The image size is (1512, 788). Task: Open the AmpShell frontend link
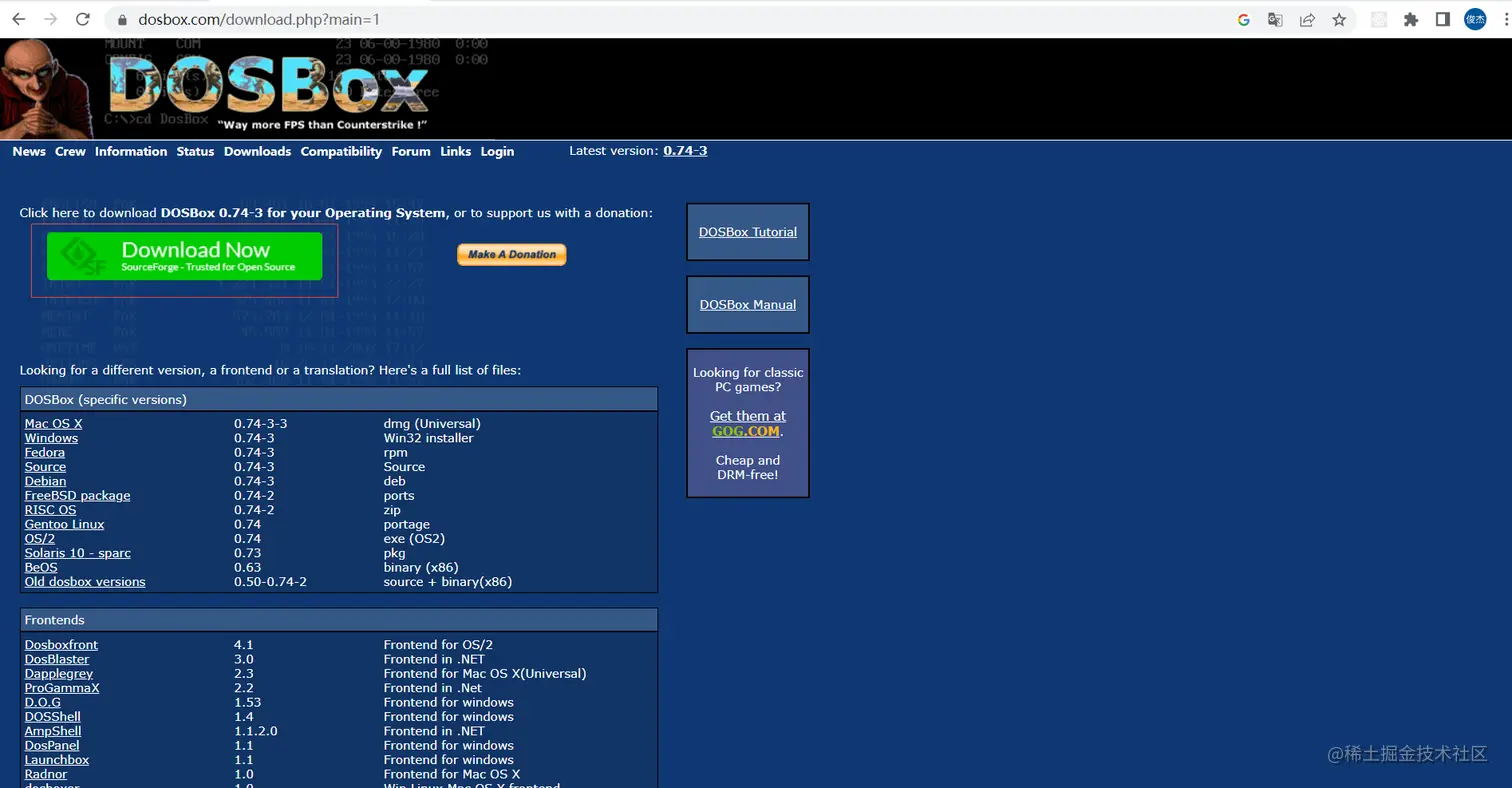pyautogui.click(x=53, y=731)
